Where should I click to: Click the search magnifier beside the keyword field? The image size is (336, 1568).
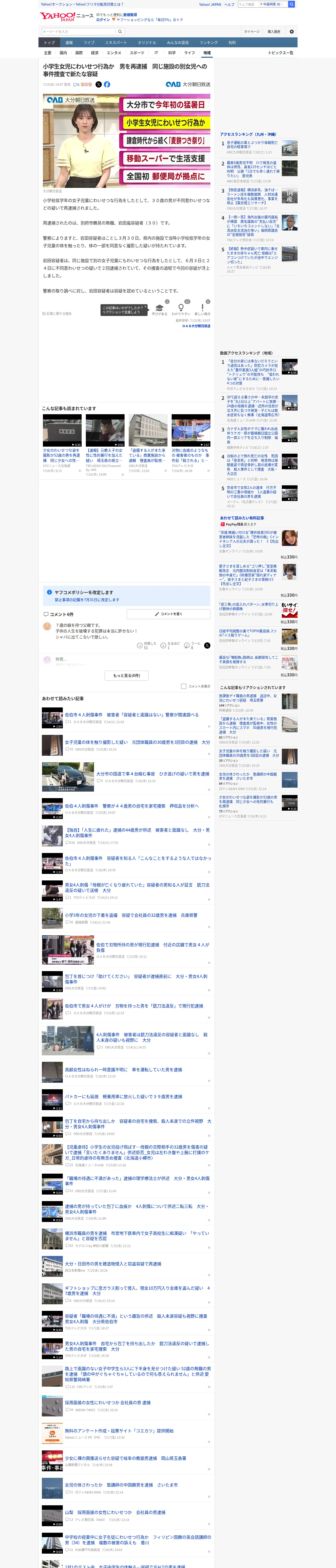120,32
